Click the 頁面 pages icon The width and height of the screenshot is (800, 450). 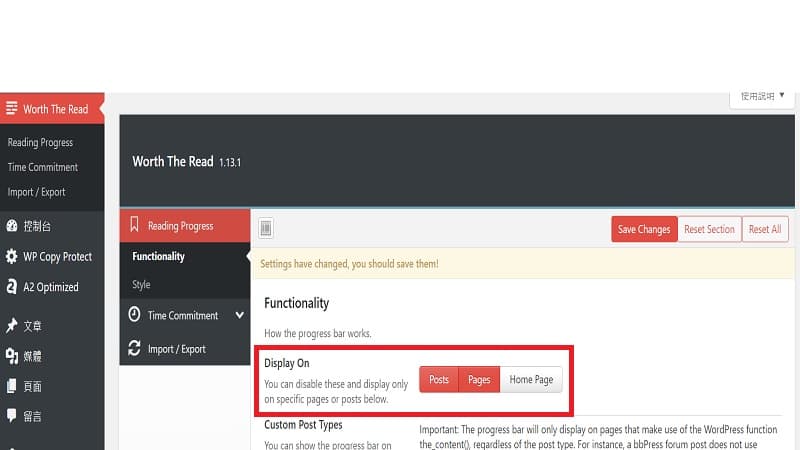coord(11,386)
